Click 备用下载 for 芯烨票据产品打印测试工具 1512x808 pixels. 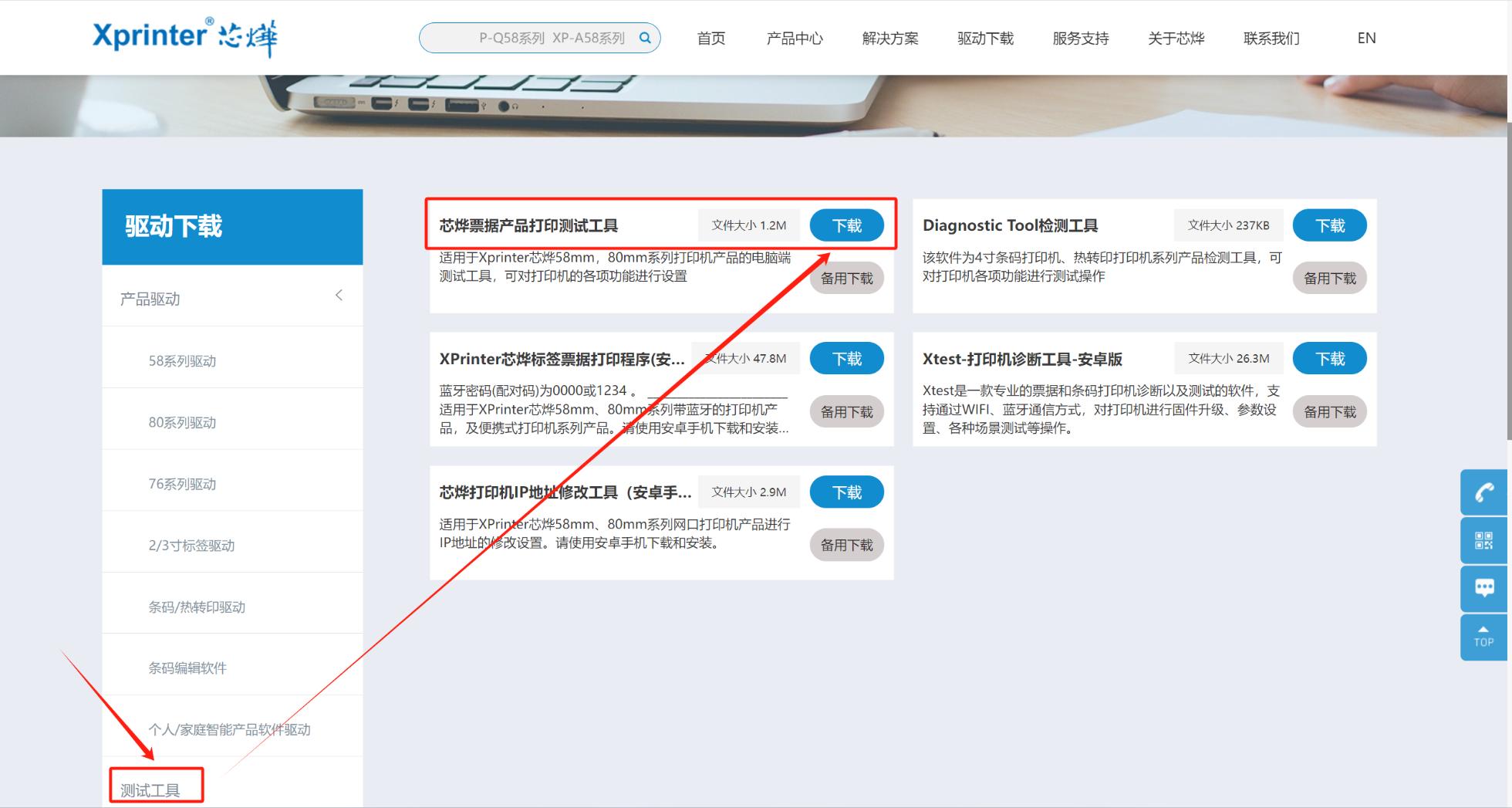[x=846, y=278]
